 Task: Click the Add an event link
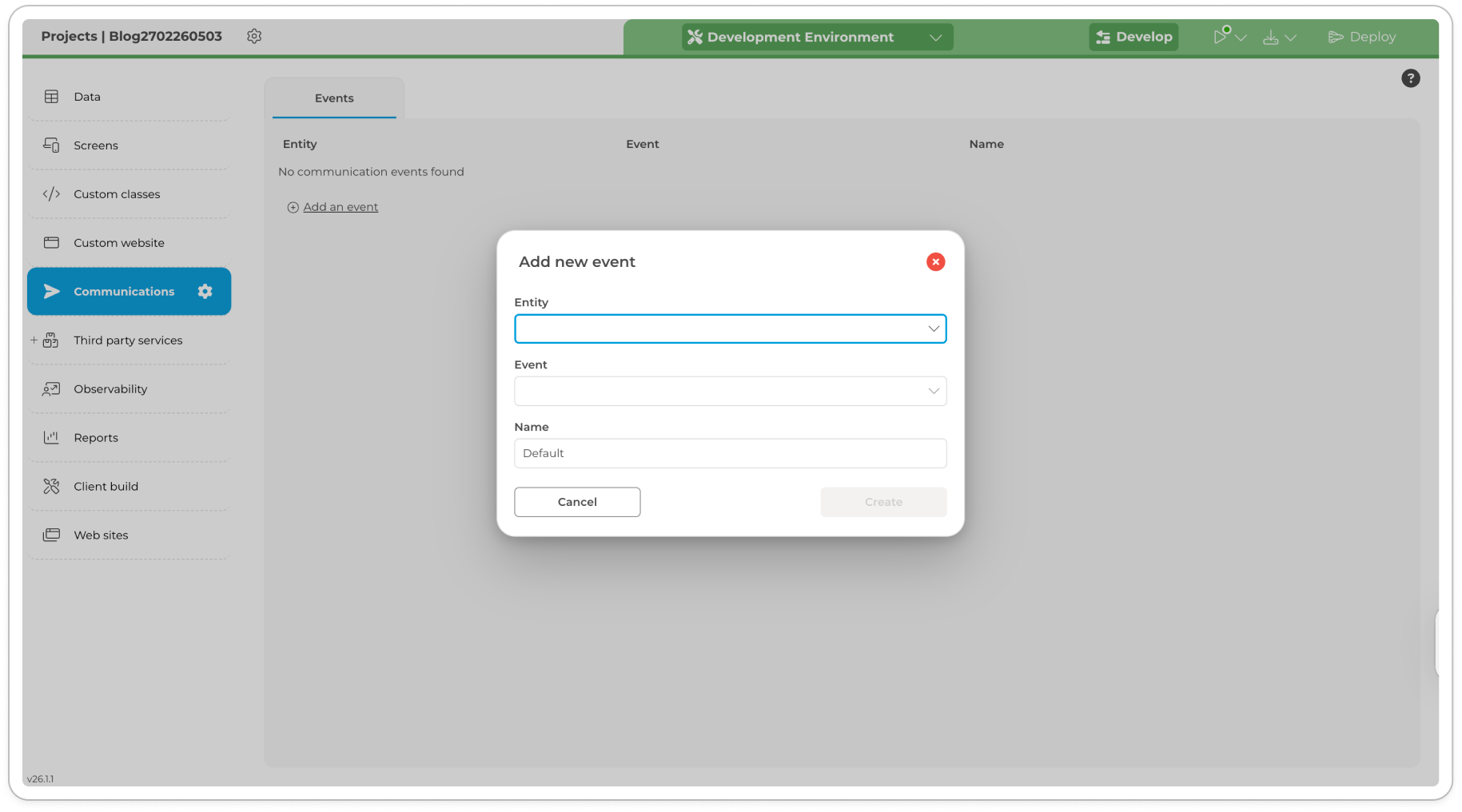pos(341,207)
